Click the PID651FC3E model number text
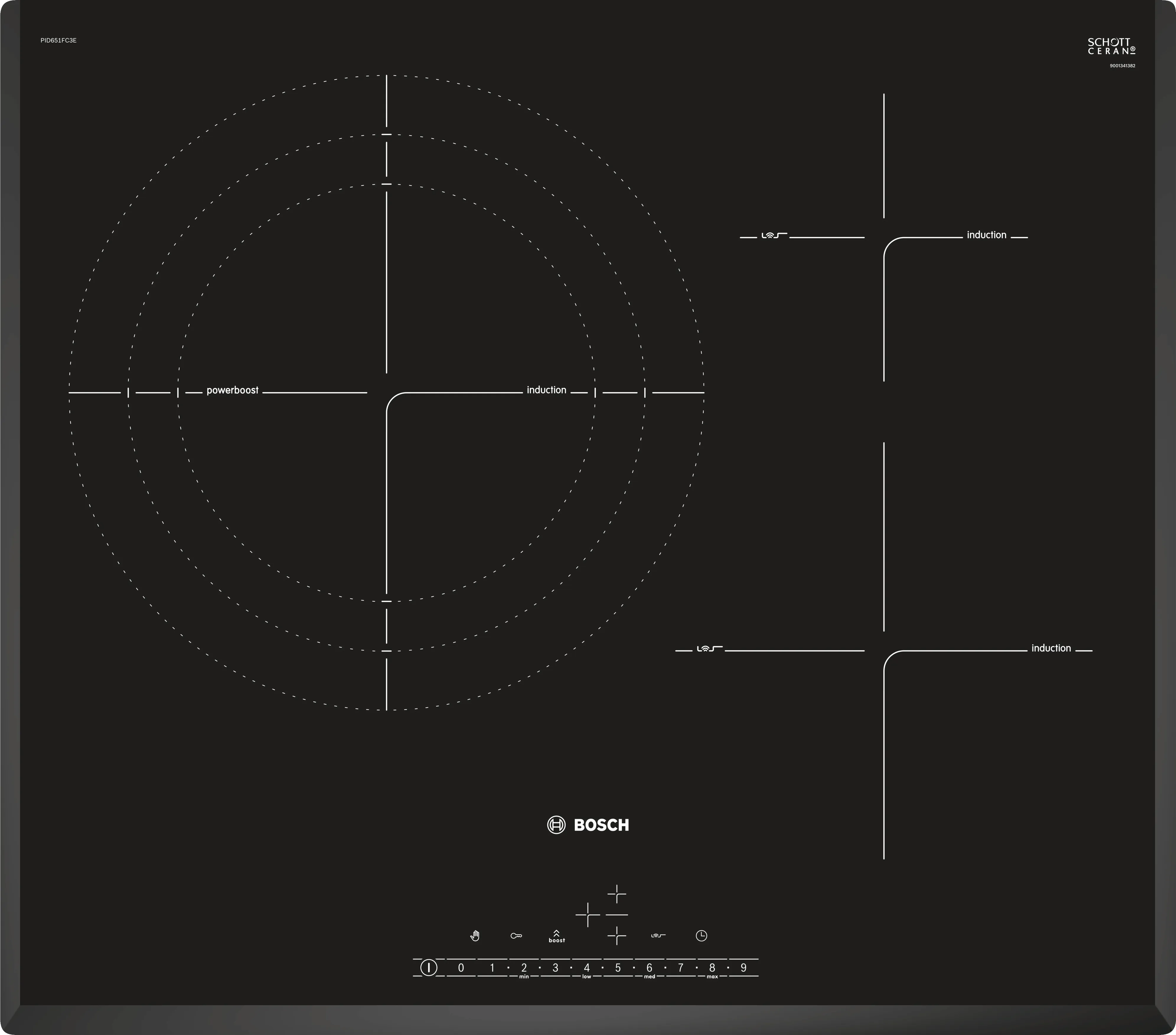This screenshot has height=1035, width=1176. click(x=58, y=40)
